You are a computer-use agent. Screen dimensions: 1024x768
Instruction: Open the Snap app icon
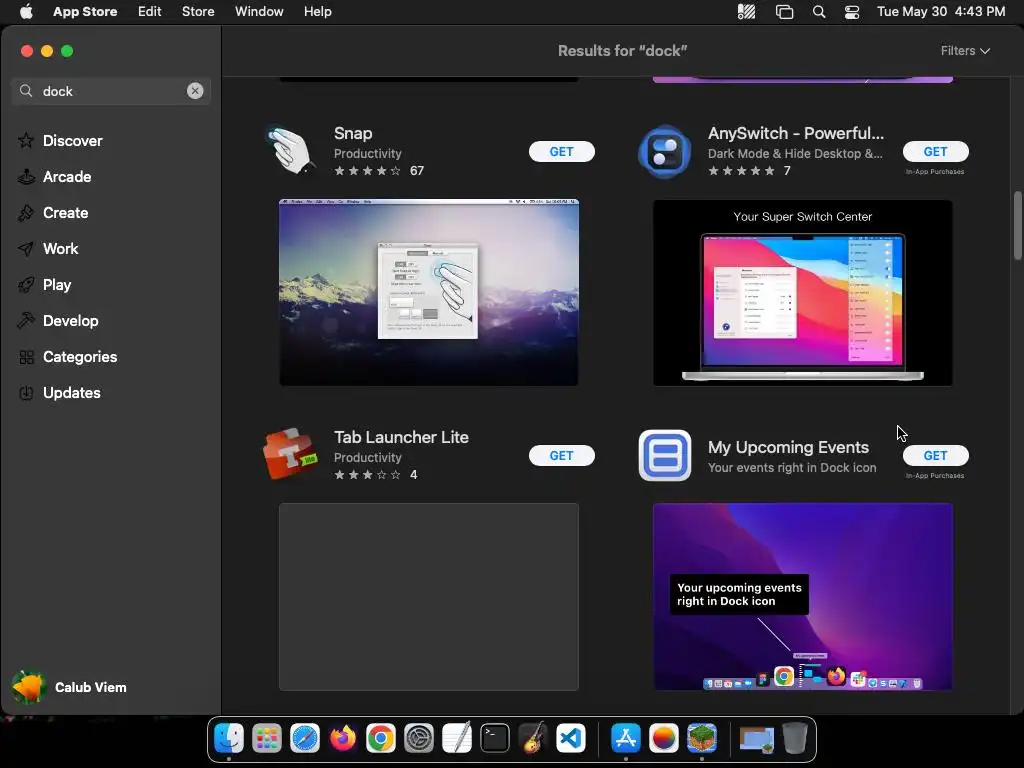[291, 151]
